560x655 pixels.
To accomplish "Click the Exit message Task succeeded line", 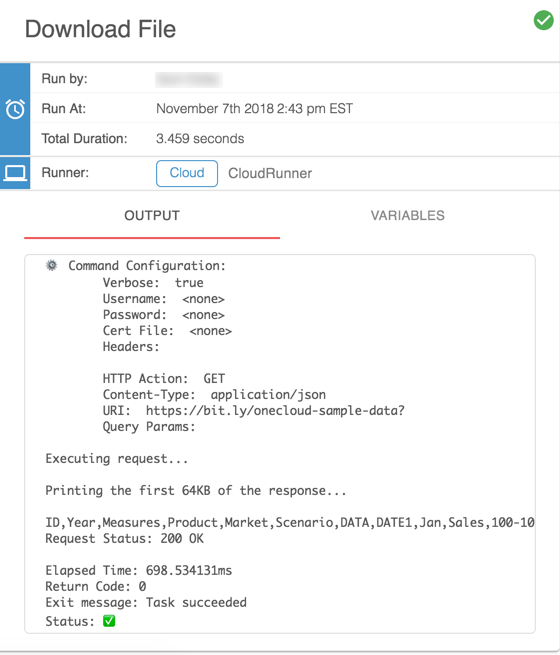I will (146, 602).
